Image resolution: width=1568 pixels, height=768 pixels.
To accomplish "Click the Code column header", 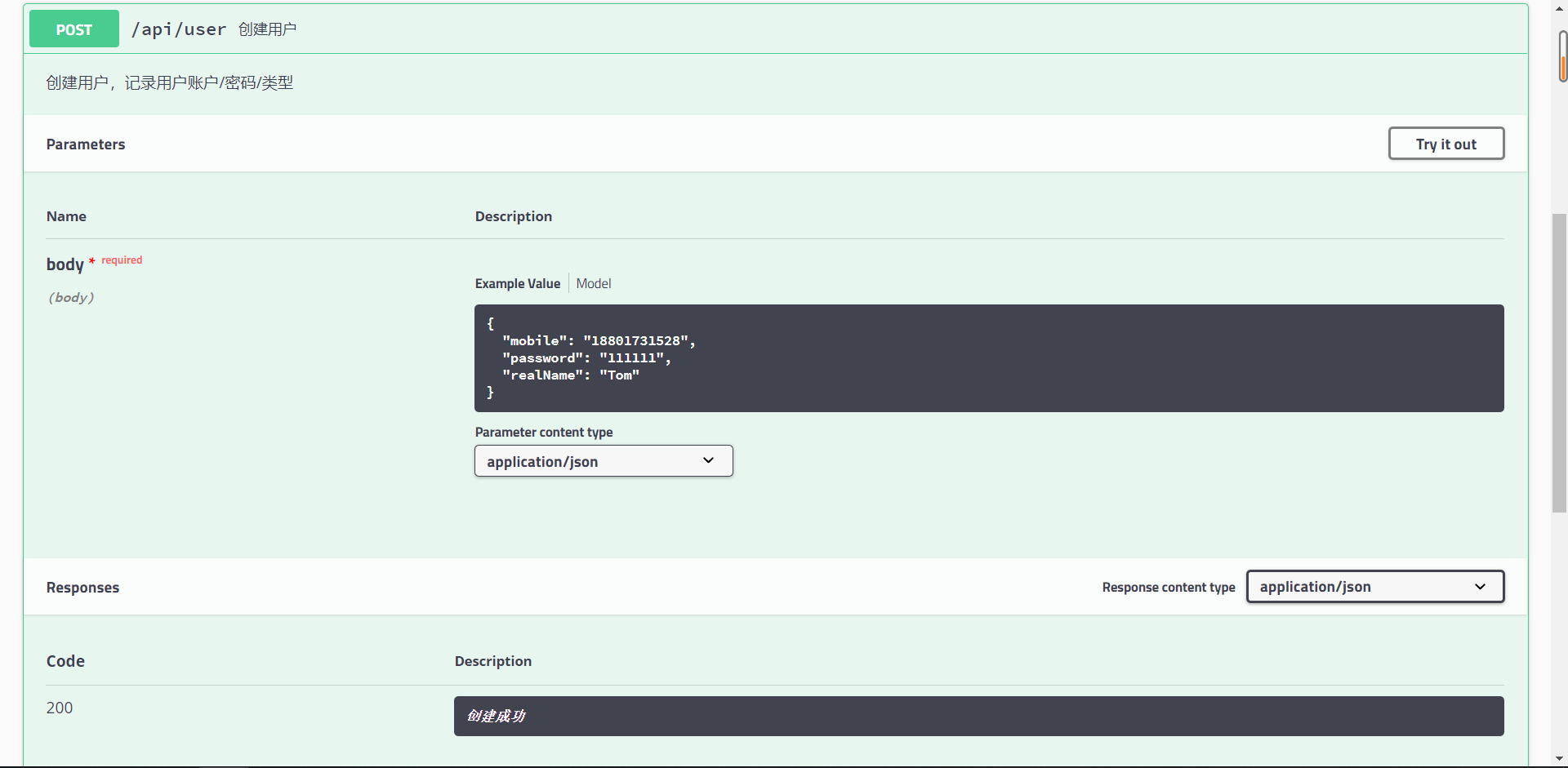I will [65, 661].
